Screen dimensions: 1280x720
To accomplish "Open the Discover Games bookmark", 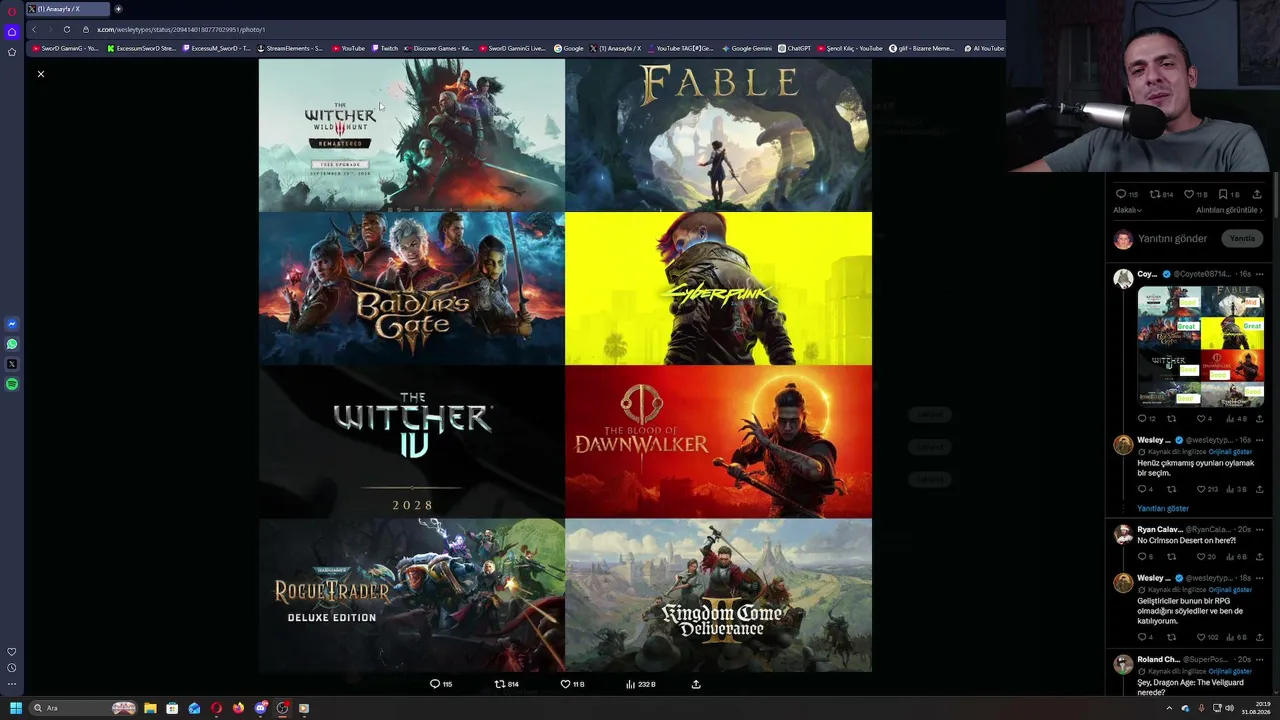I will click(x=438, y=48).
